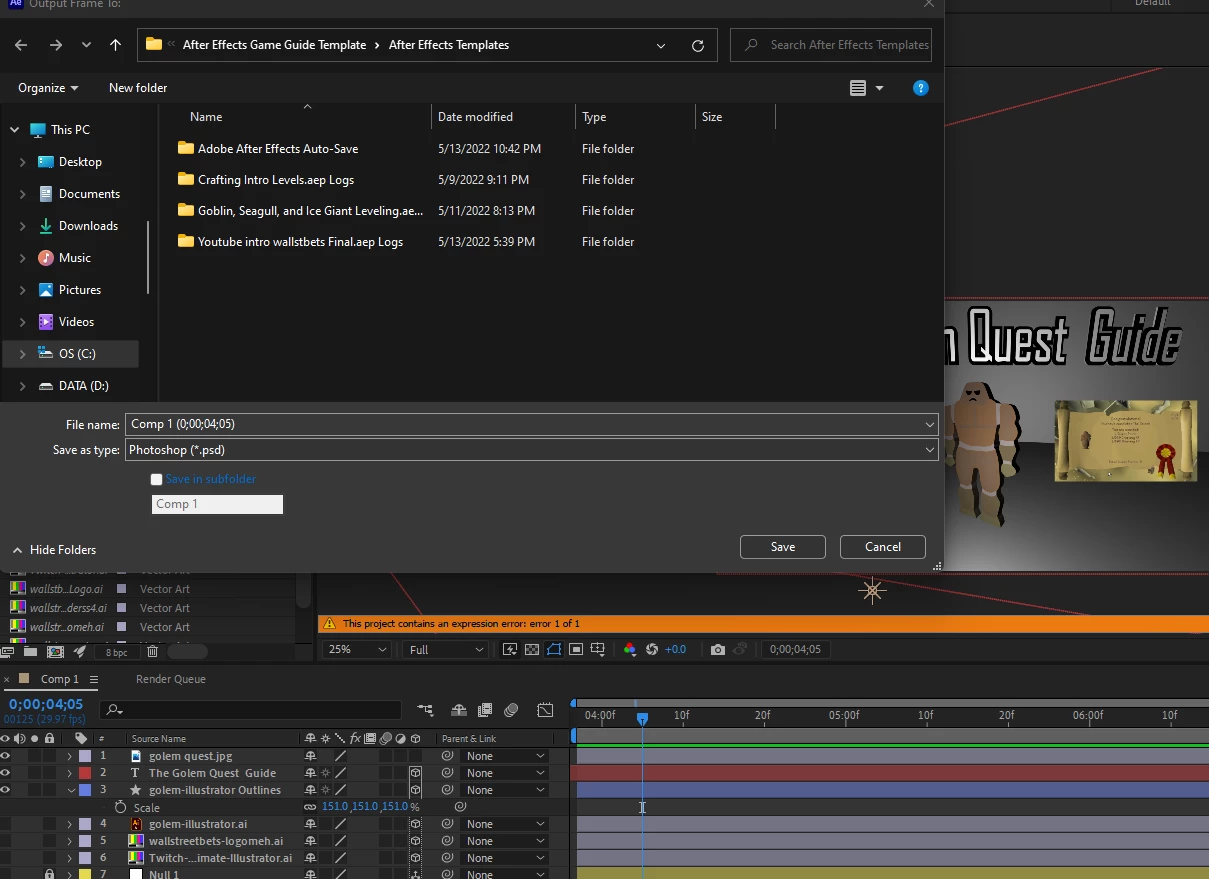Click the Cancel button

pos(883,547)
